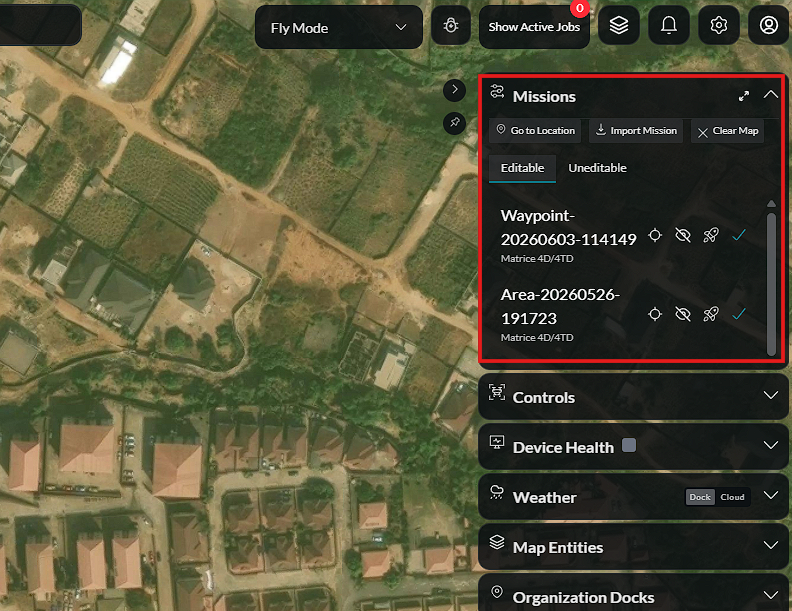Open the Fly Mode dropdown
Viewport: 792px width, 611px height.
point(338,28)
